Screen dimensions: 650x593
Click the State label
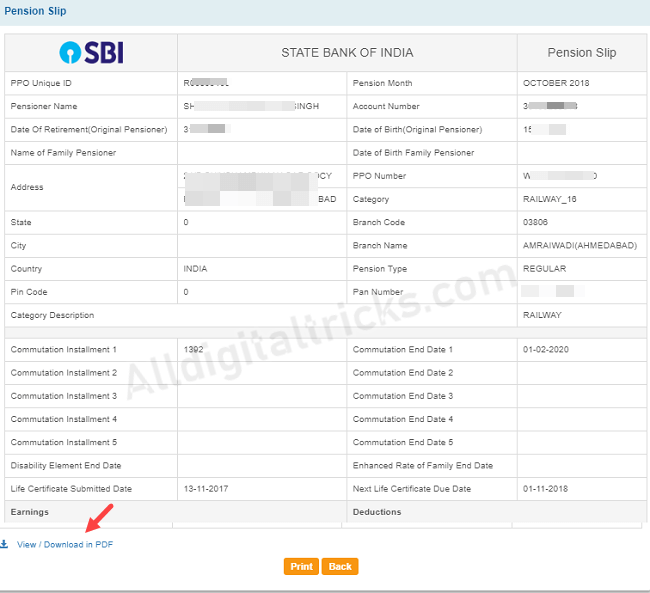click(x=21, y=222)
